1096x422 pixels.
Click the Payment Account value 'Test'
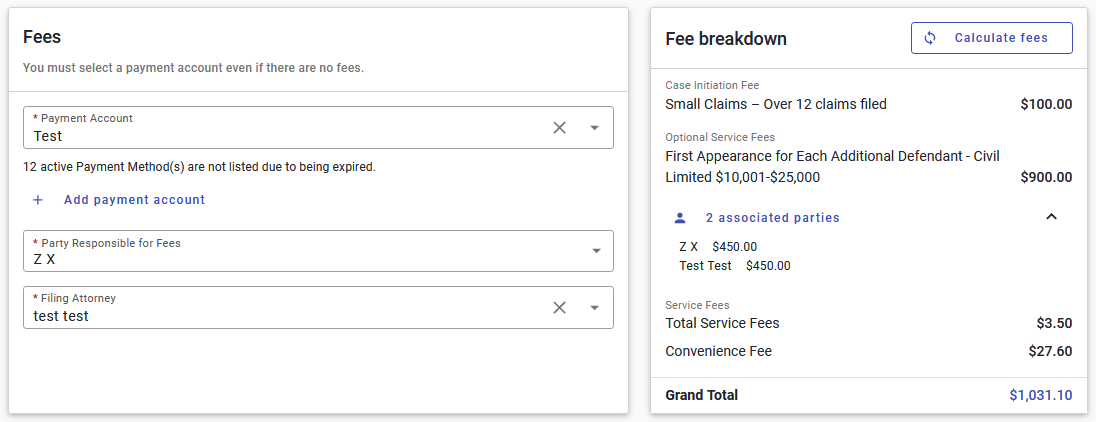48,136
